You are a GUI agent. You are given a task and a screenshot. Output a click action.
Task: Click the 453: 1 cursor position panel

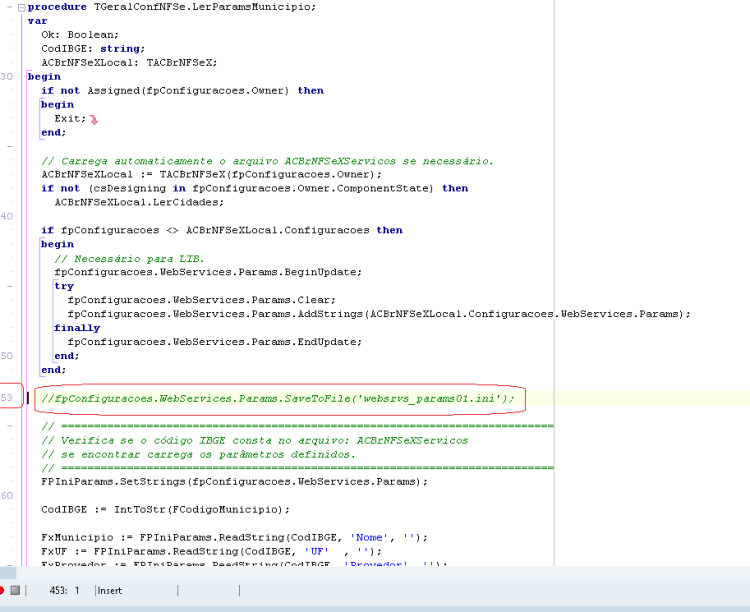tap(65, 591)
